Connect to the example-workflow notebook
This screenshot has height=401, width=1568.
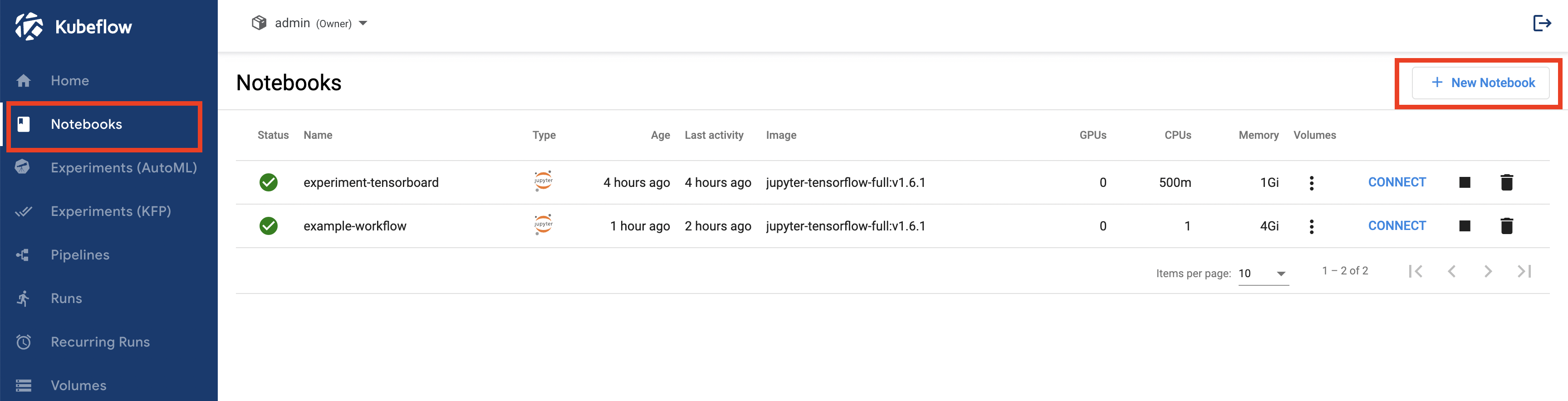[1396, 226]
